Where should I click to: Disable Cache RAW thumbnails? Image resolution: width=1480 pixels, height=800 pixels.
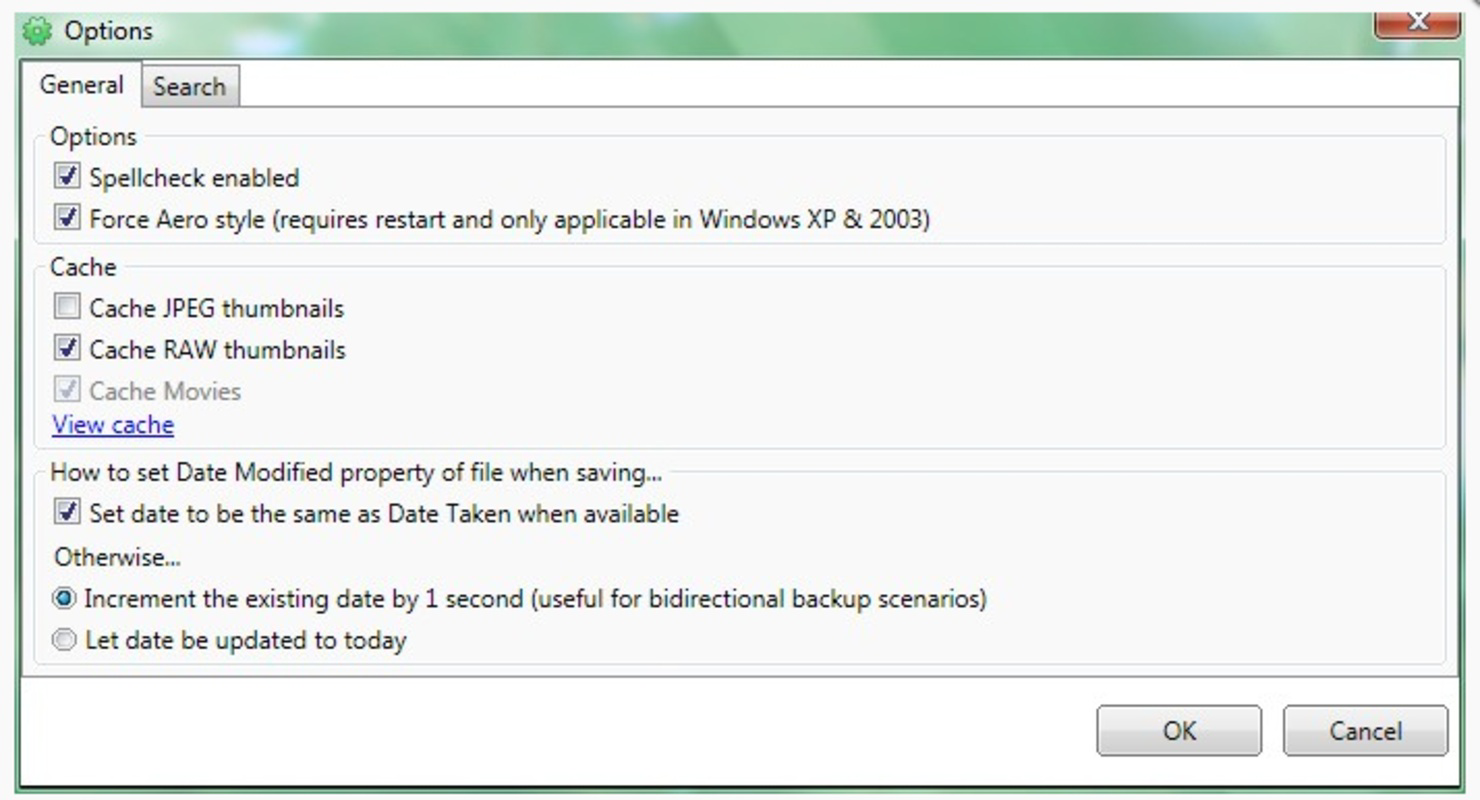pos(66,348)
